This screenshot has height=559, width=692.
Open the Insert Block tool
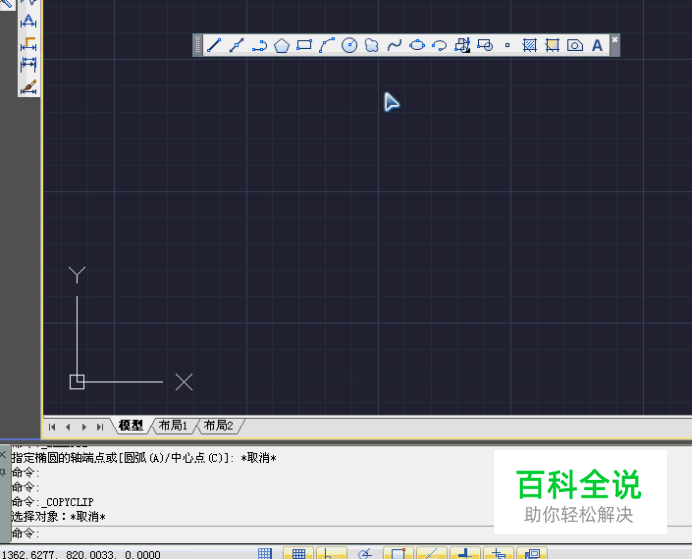pyautogui.click(x=462, y=45)
